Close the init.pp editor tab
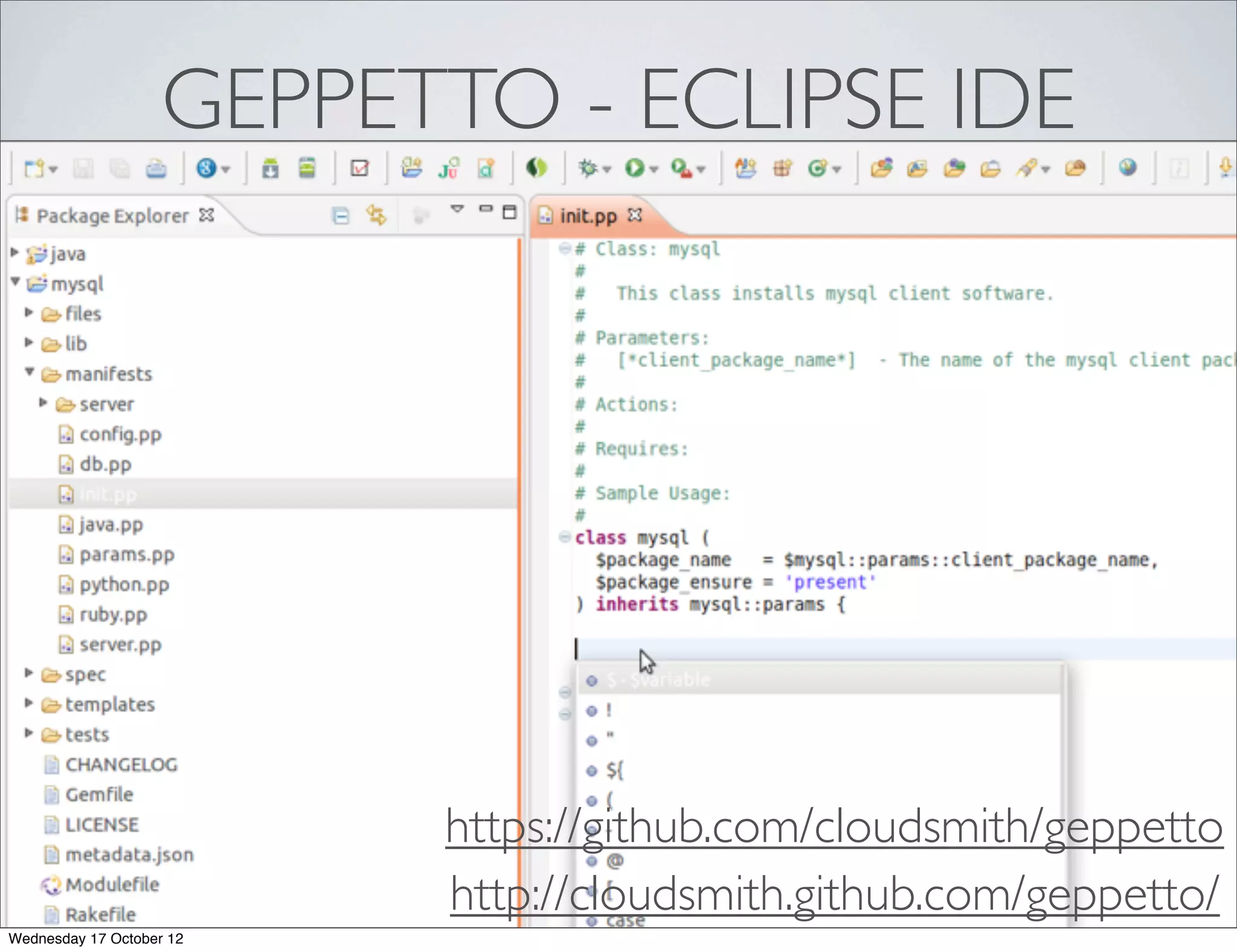Viewport: 1237px width, 952px height. (x=635, y=215)
